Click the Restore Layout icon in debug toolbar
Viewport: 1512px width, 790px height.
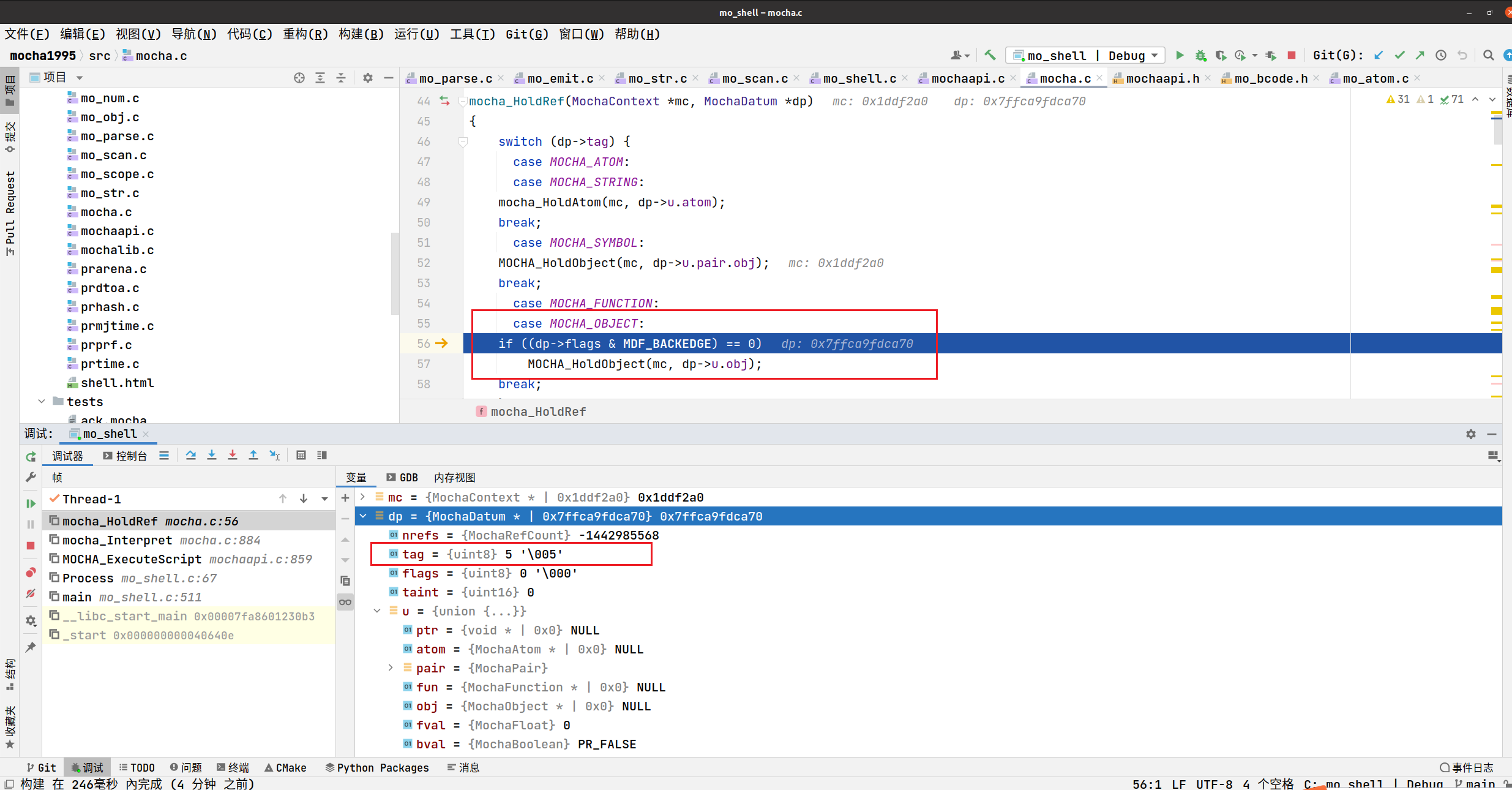[x=1493, y=456]
